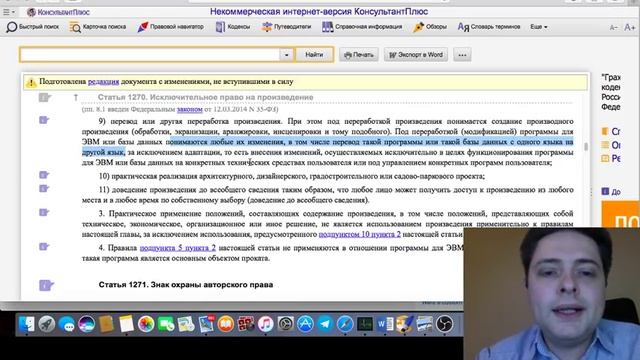The image size is (640, 360).
Task: Click the yellow warning triangle icon
Action: (31, 82)
